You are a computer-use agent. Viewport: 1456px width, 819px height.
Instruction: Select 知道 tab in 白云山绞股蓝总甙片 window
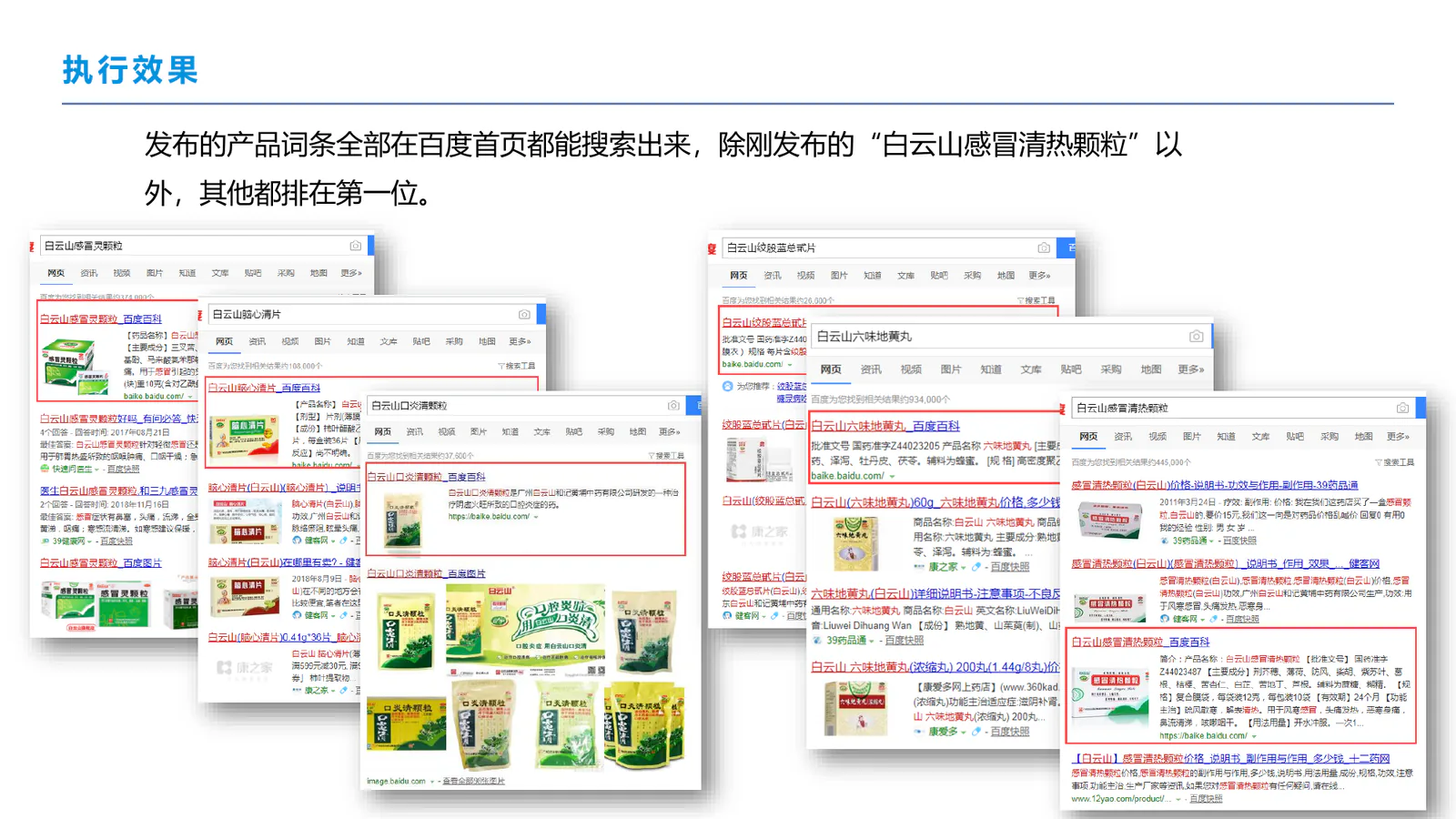pos(872,275)
